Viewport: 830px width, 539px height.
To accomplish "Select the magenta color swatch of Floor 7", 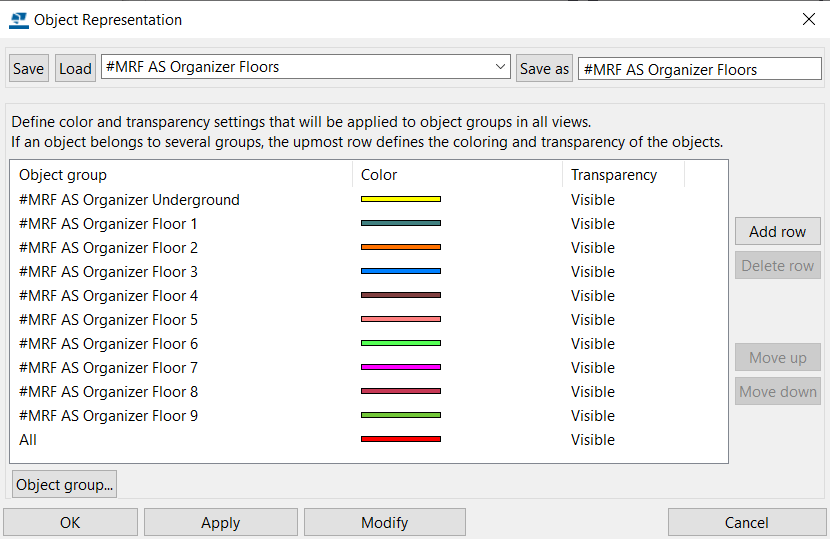I will click(x=401, y=367).
